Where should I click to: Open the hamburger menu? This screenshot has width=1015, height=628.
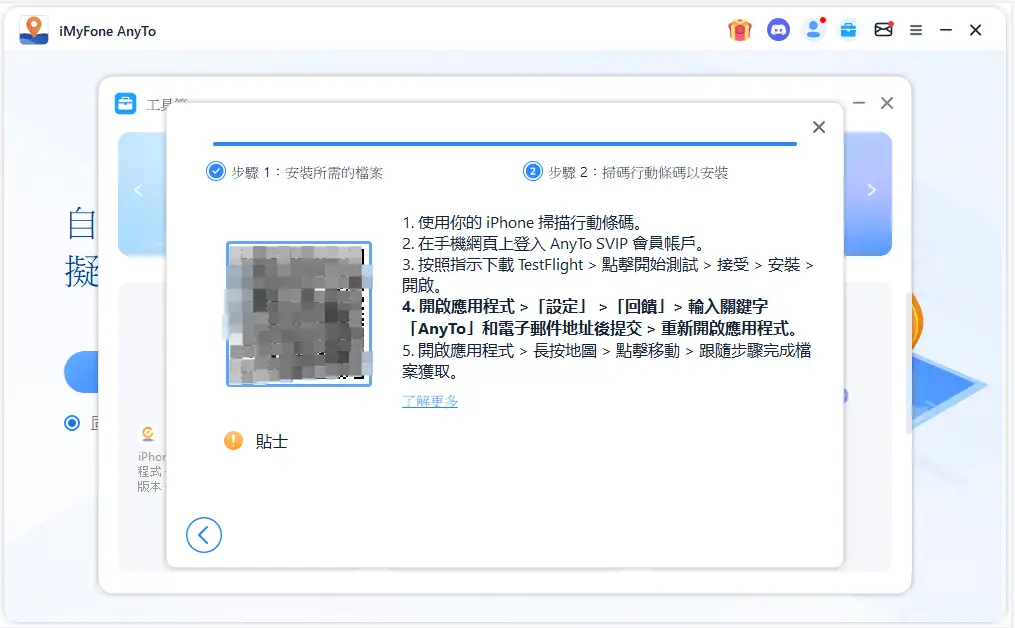915,30
